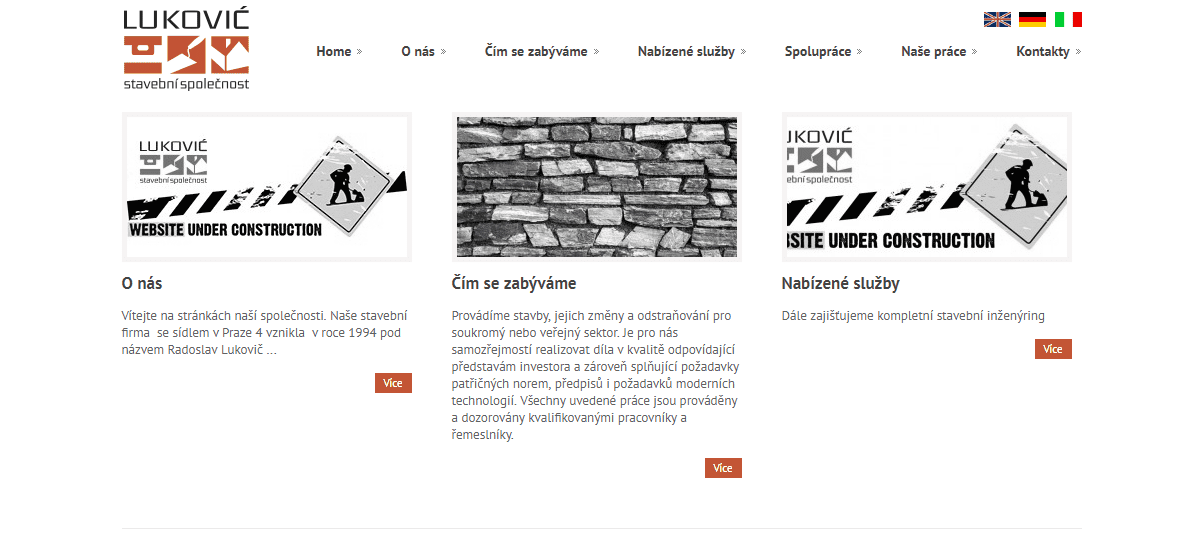Viewport: 1198px width, 550px height.
Task: Click the Čím se zabýváme heading
Action: click(x=514, y=284)
